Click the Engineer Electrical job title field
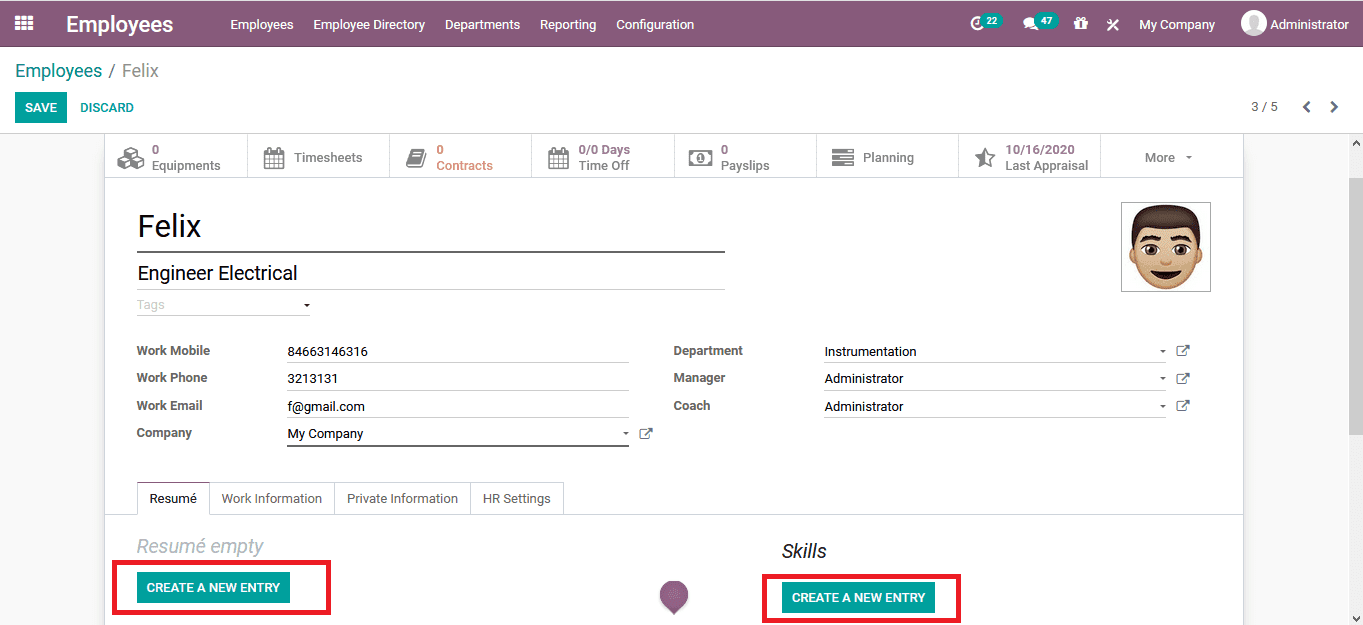This screenshot has height=625, width=1363. coord(431,273)
